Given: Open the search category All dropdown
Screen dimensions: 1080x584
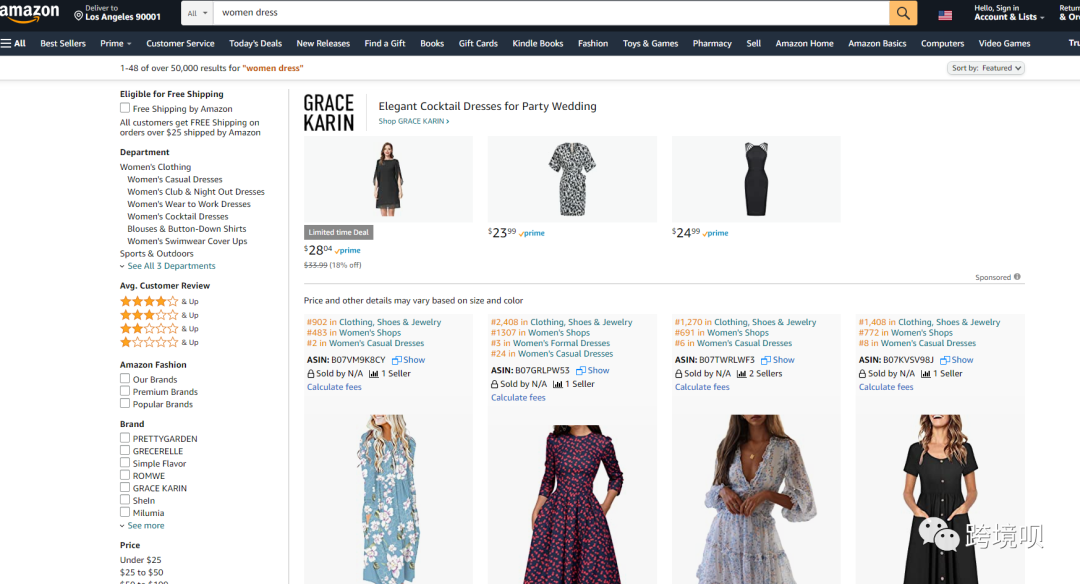Looking at the screenshot, I should [x=198, y=13].
